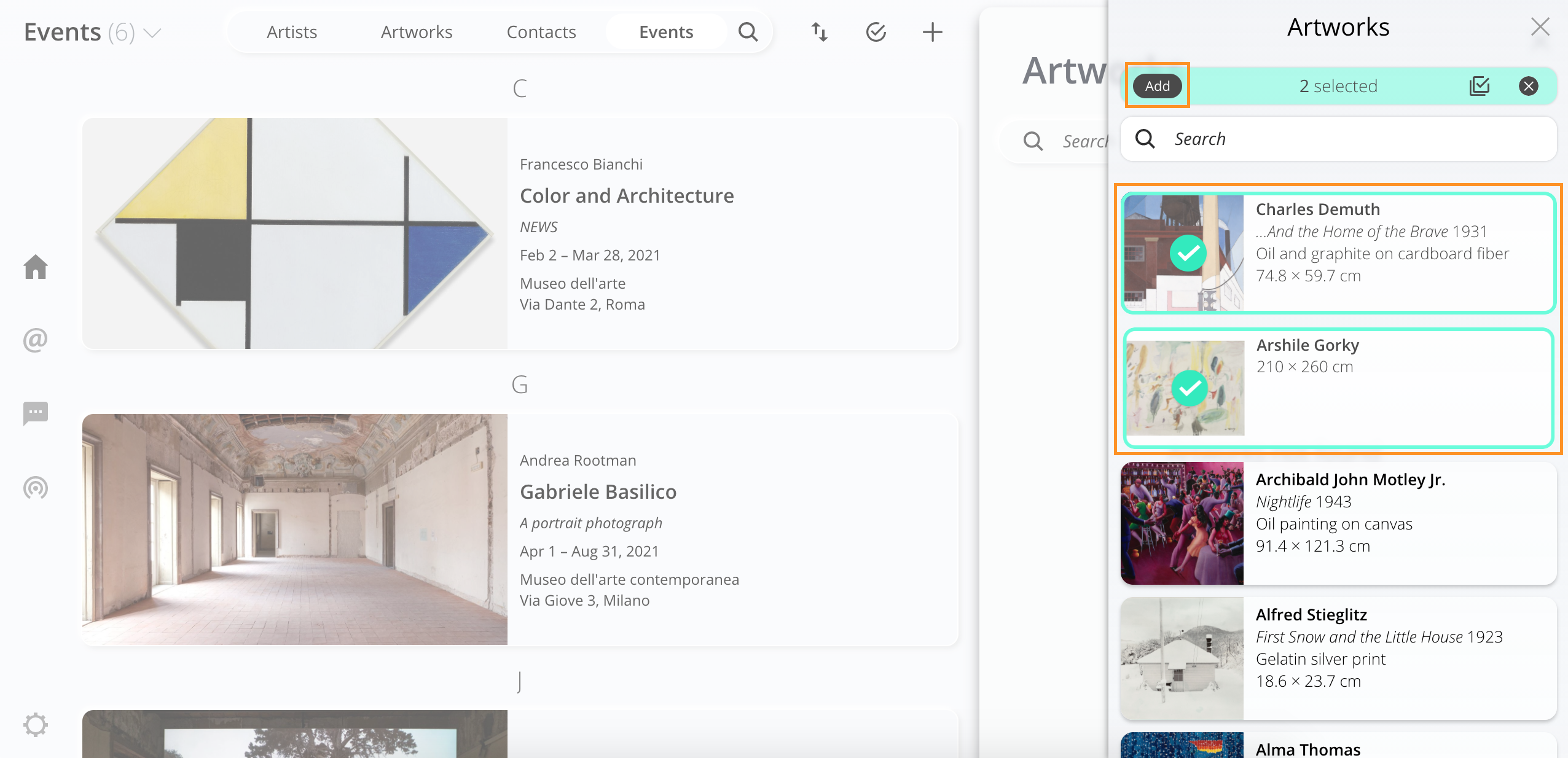Click 'Andrea Rootman' text
1568x758 pixels.
click(x=578, y=461)
